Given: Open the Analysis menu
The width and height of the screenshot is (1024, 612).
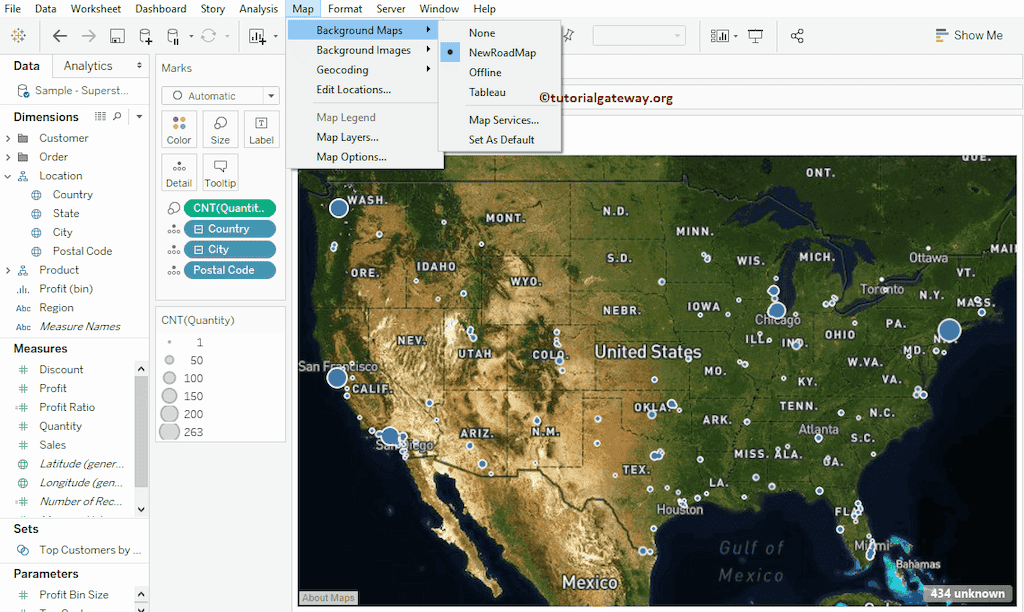Looking at the screenshot, I should coord(258,8).
